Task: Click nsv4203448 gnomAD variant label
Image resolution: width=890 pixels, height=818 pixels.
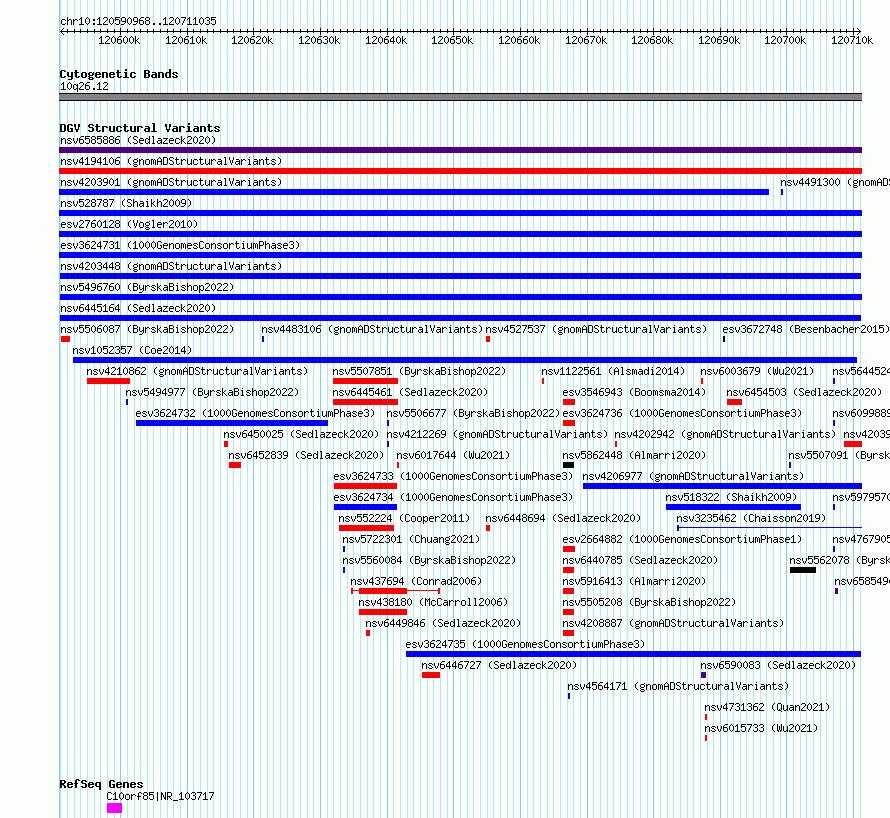Action: click(x=171, y=266)
